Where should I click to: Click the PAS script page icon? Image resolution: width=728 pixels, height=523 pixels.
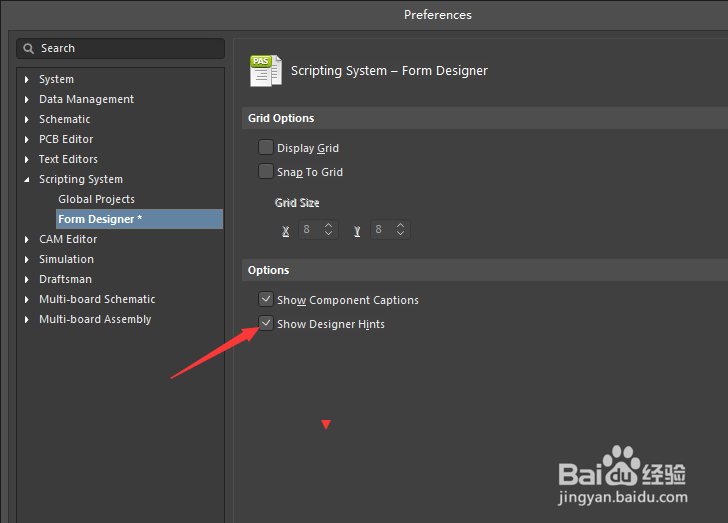(x=266, y=71)
